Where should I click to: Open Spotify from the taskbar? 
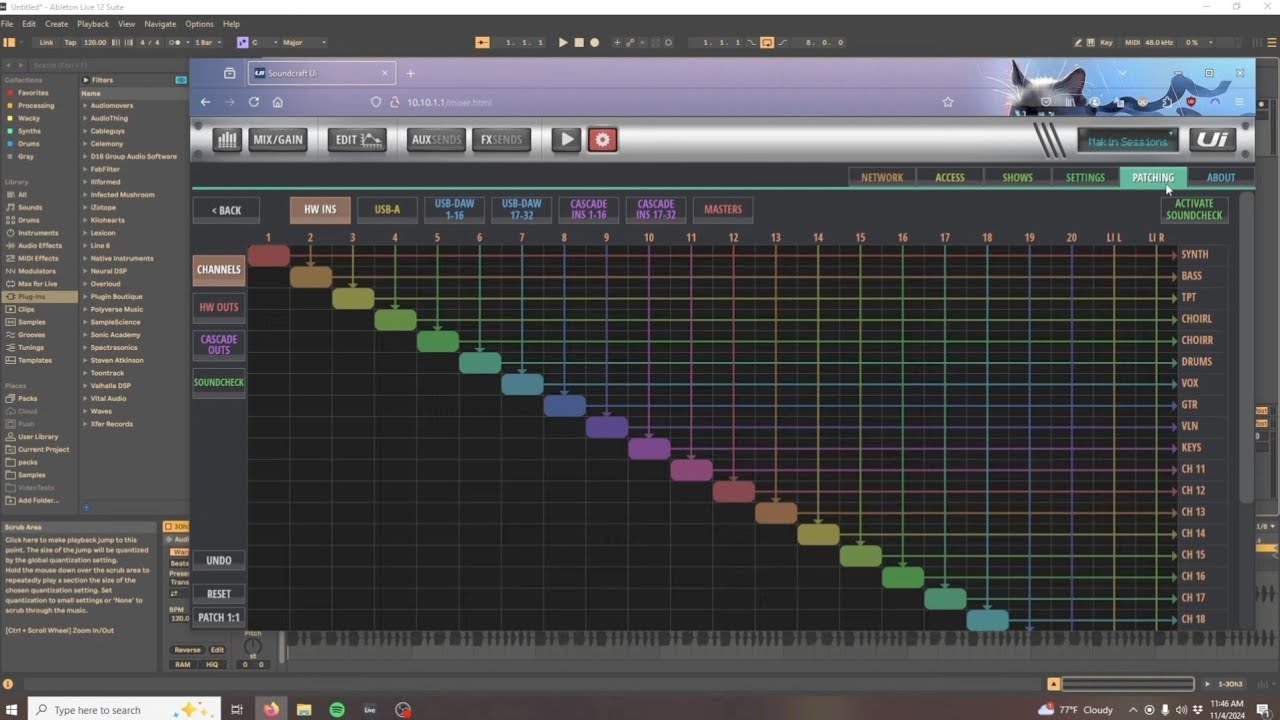pos(337,710)
